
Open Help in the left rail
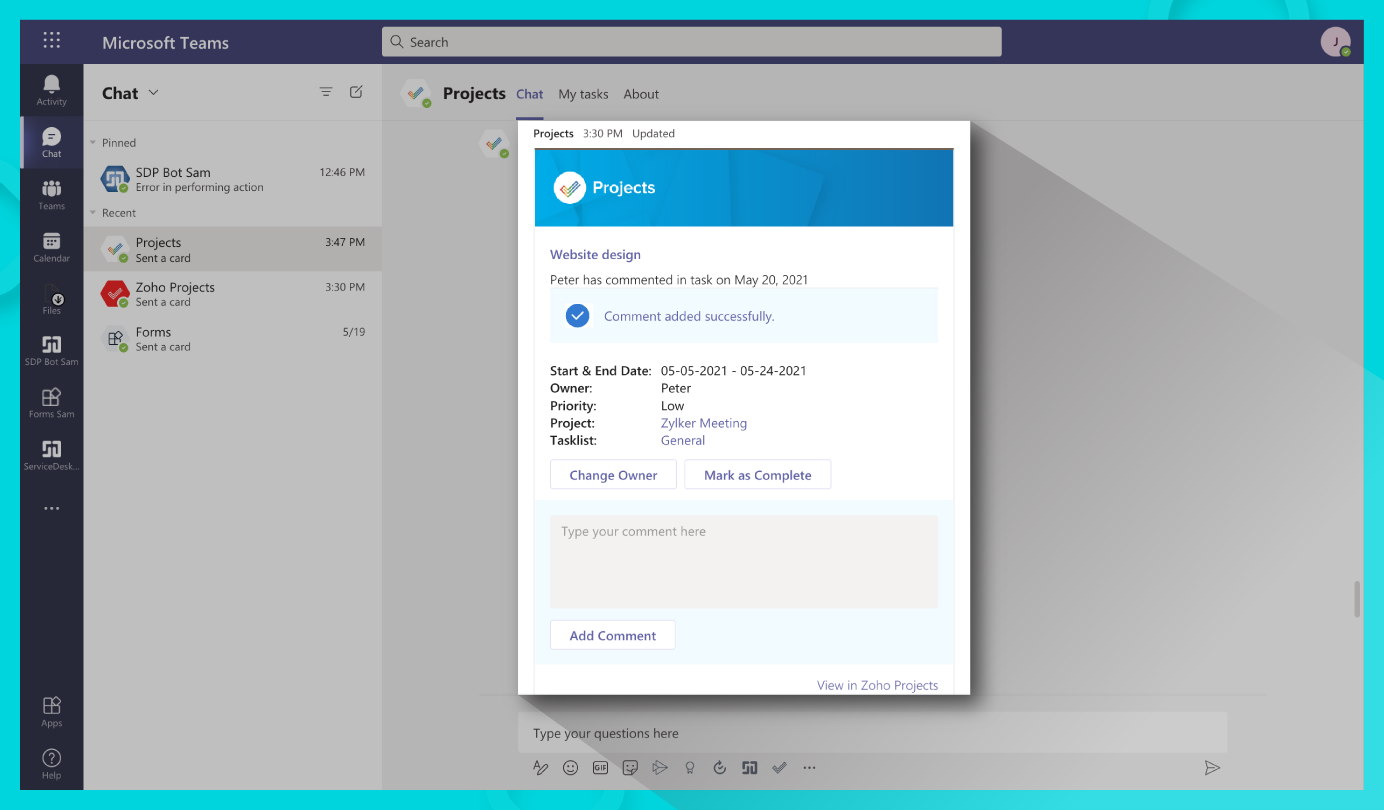(52, 764)
